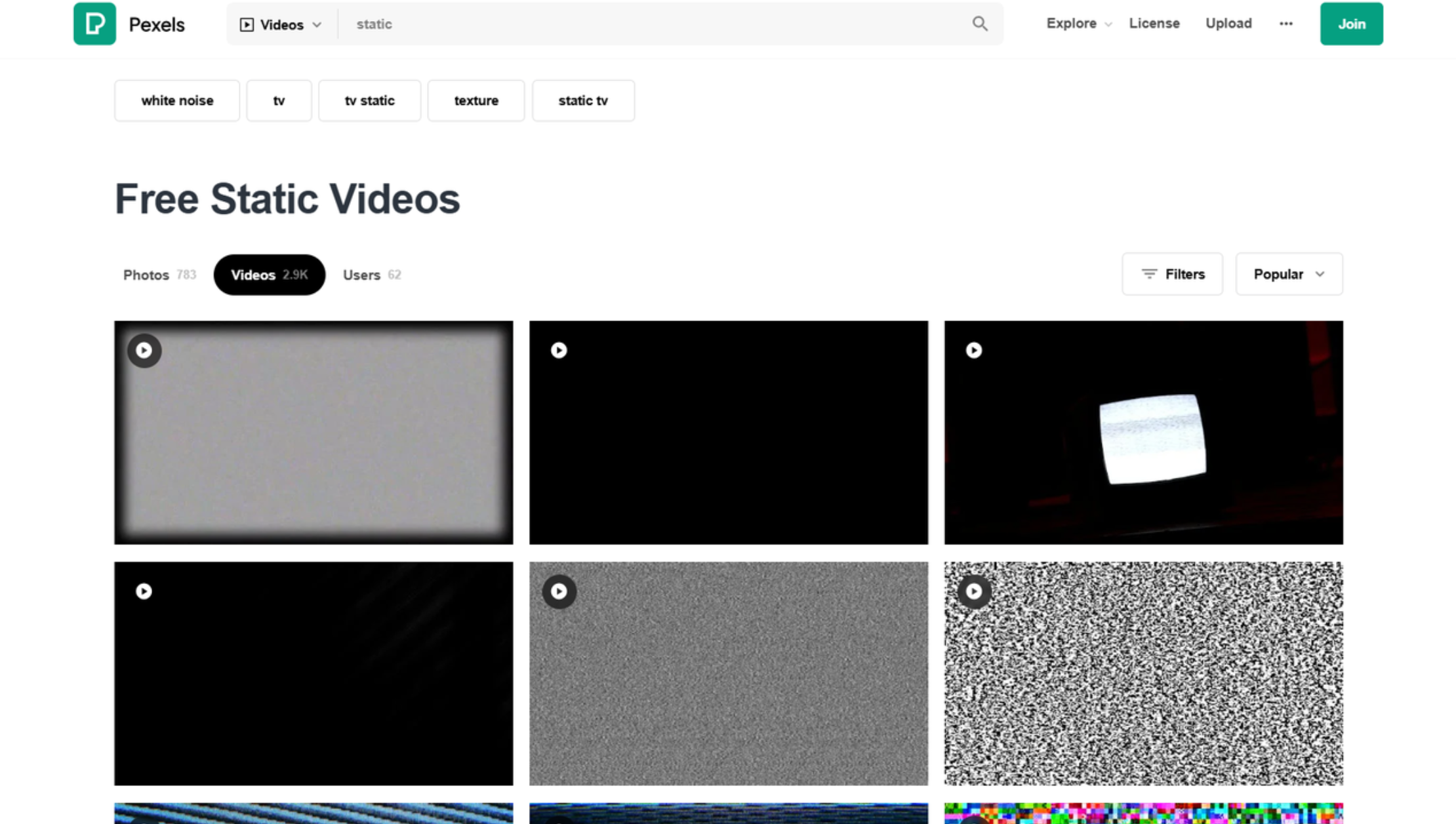This screenshot has height=824, width=1456.
Task: Open the License page
Action: tap(1154, 24)
